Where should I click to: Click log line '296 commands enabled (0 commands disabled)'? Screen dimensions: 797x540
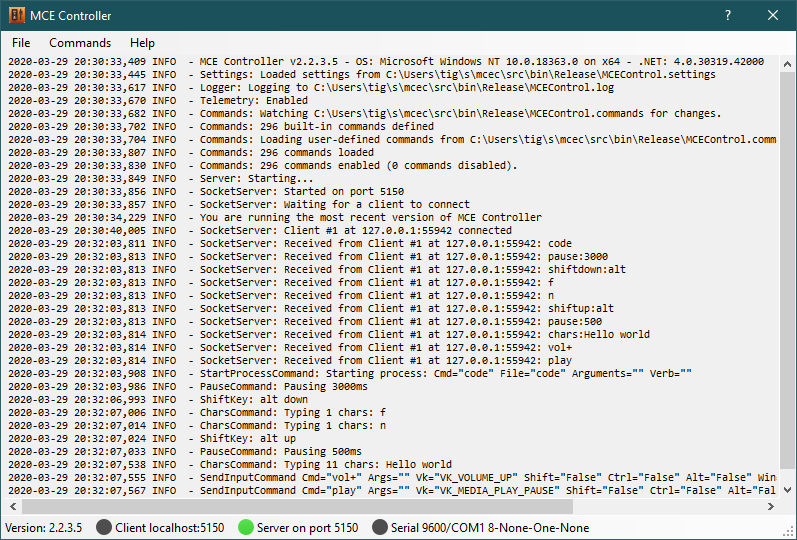[263, 166]
